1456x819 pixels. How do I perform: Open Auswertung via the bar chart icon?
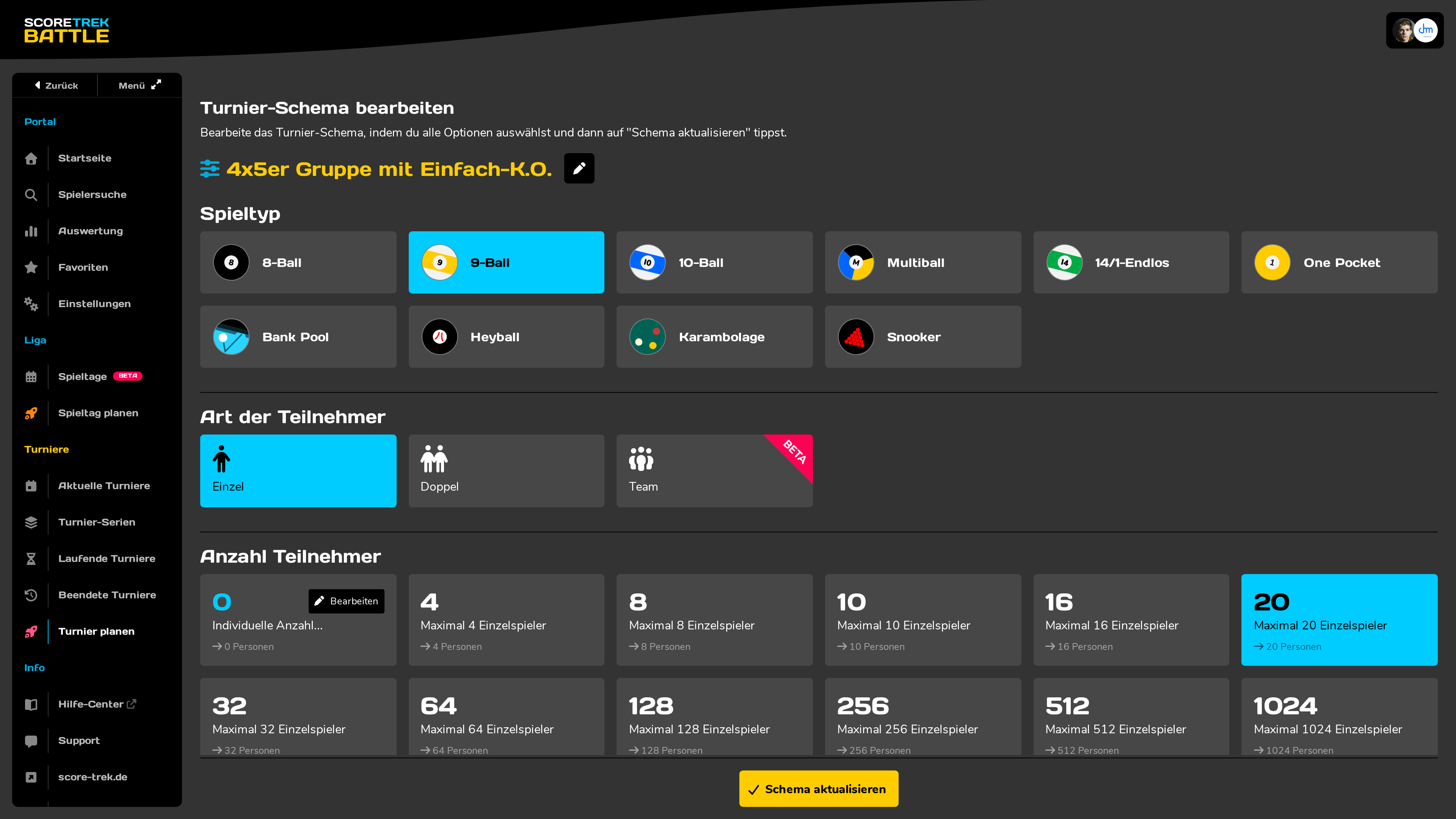[x=31, y=231]
